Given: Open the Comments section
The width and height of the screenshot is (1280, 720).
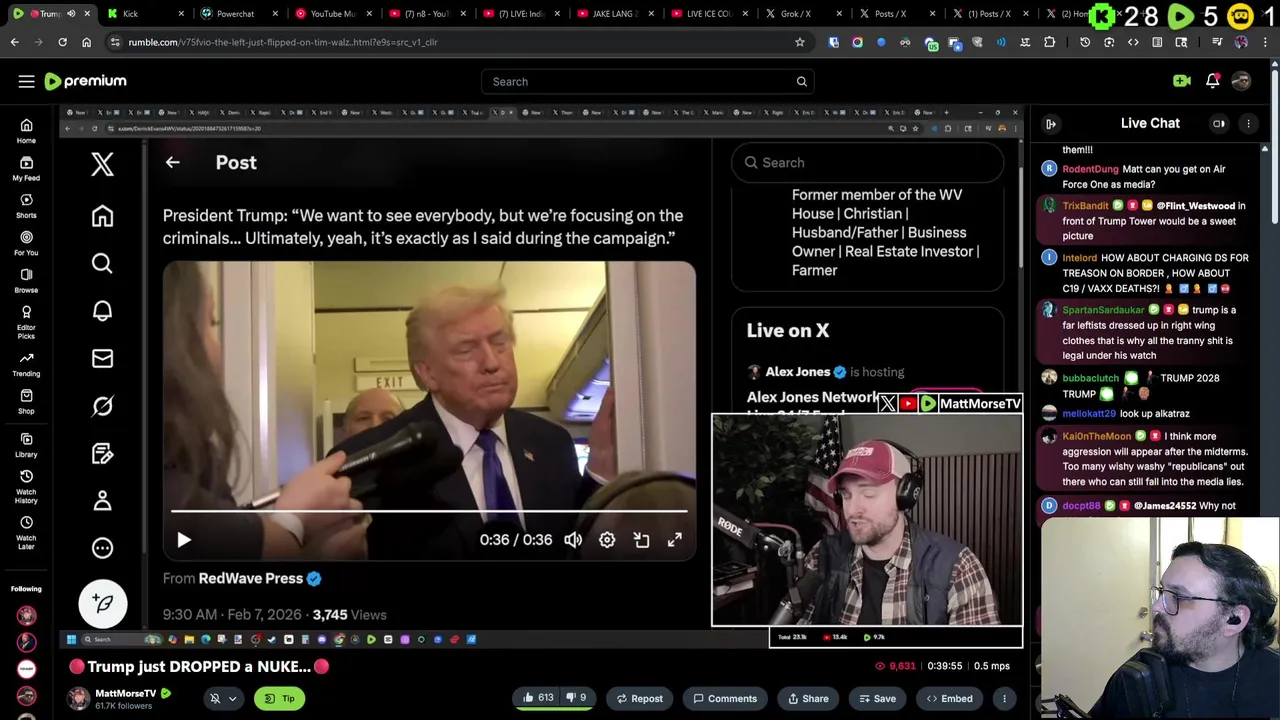Looking at the screenshot, I should 725,699.
